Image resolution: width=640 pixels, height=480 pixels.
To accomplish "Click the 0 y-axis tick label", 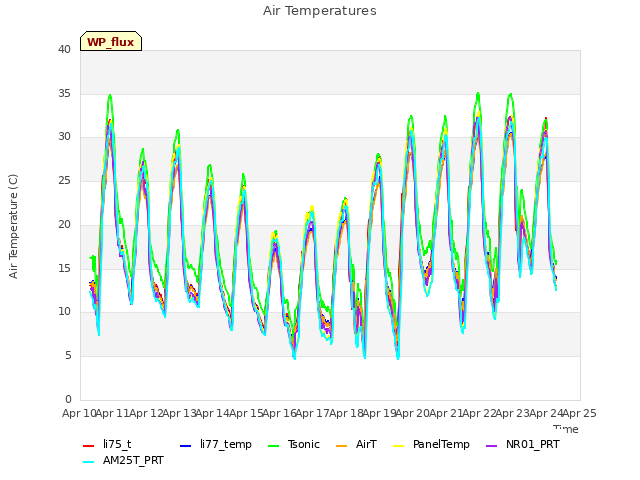I will pos(68,399).
